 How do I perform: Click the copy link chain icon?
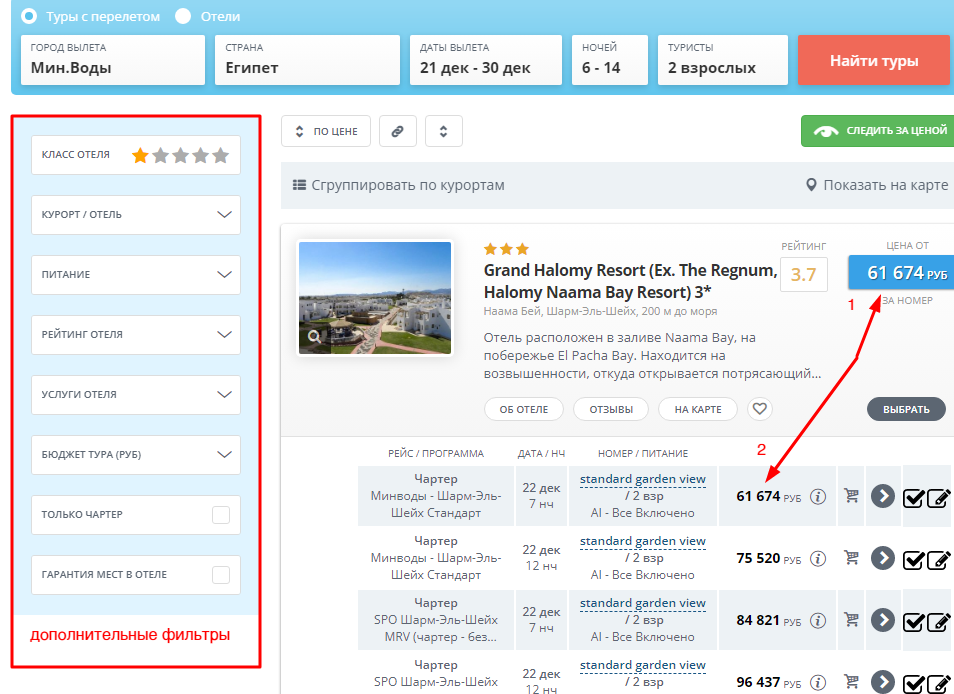coord(397,131)
